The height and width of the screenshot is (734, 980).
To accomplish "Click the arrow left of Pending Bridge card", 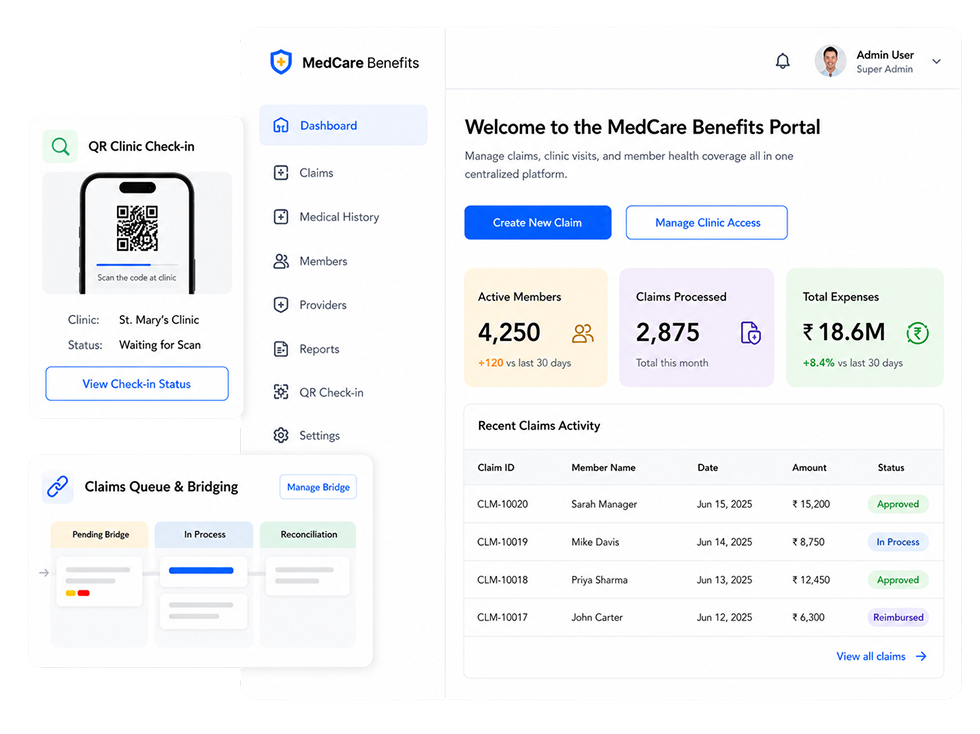I will [44, 573].
